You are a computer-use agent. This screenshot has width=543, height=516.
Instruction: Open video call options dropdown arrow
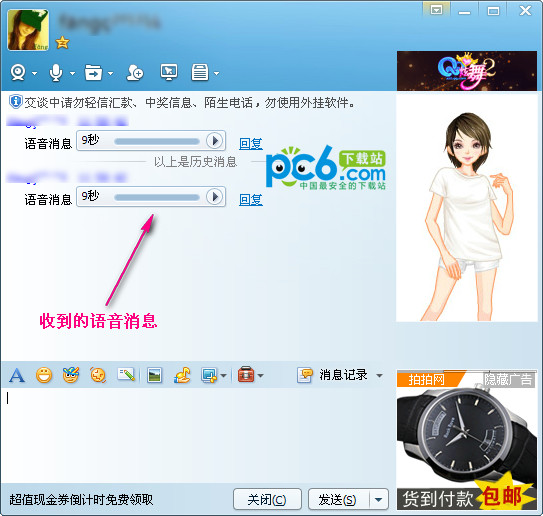click(34, 73)
